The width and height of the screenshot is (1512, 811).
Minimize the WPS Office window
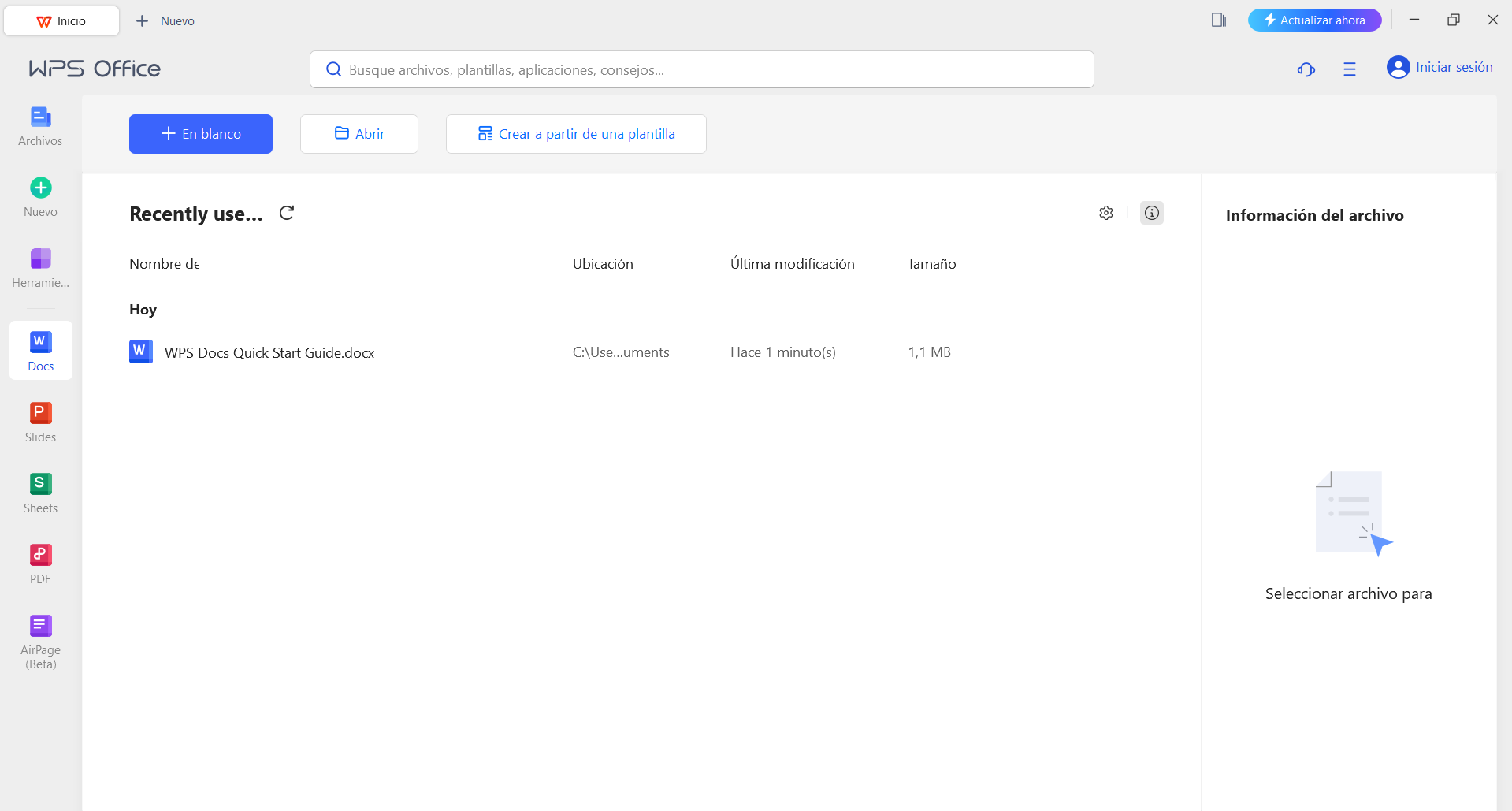[1414, 20]
